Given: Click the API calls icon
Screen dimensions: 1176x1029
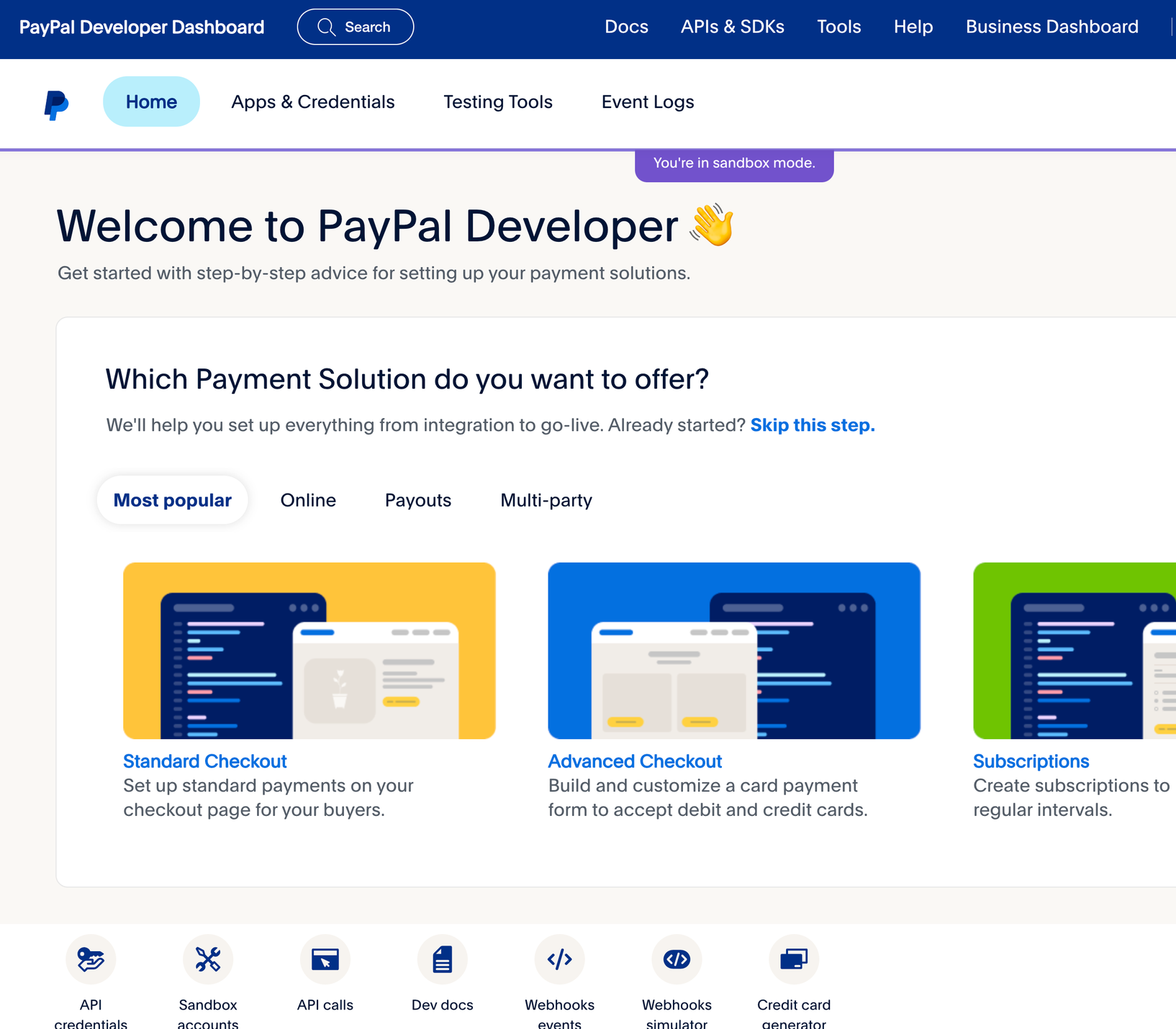Looking at the screenshot, I should [x=325, y=959].
